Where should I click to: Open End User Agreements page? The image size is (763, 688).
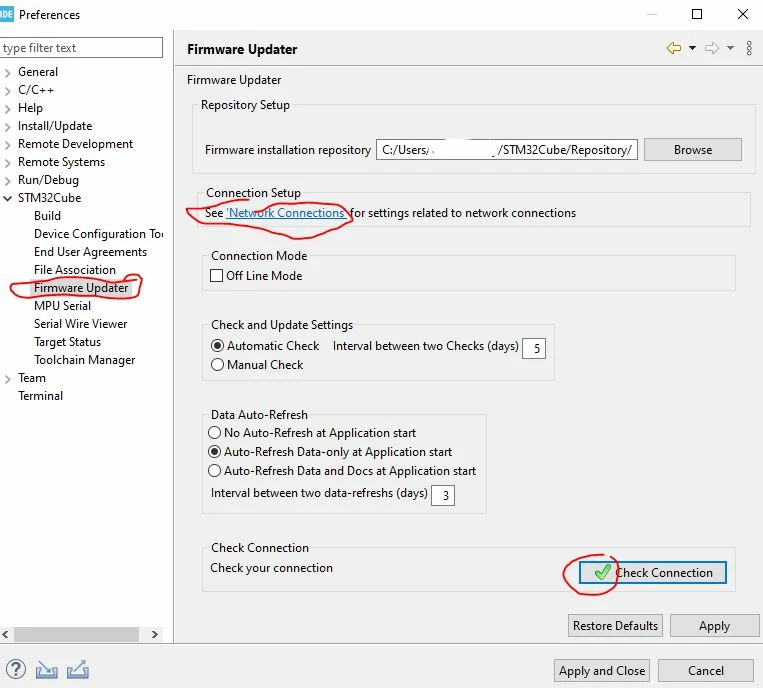90,252
